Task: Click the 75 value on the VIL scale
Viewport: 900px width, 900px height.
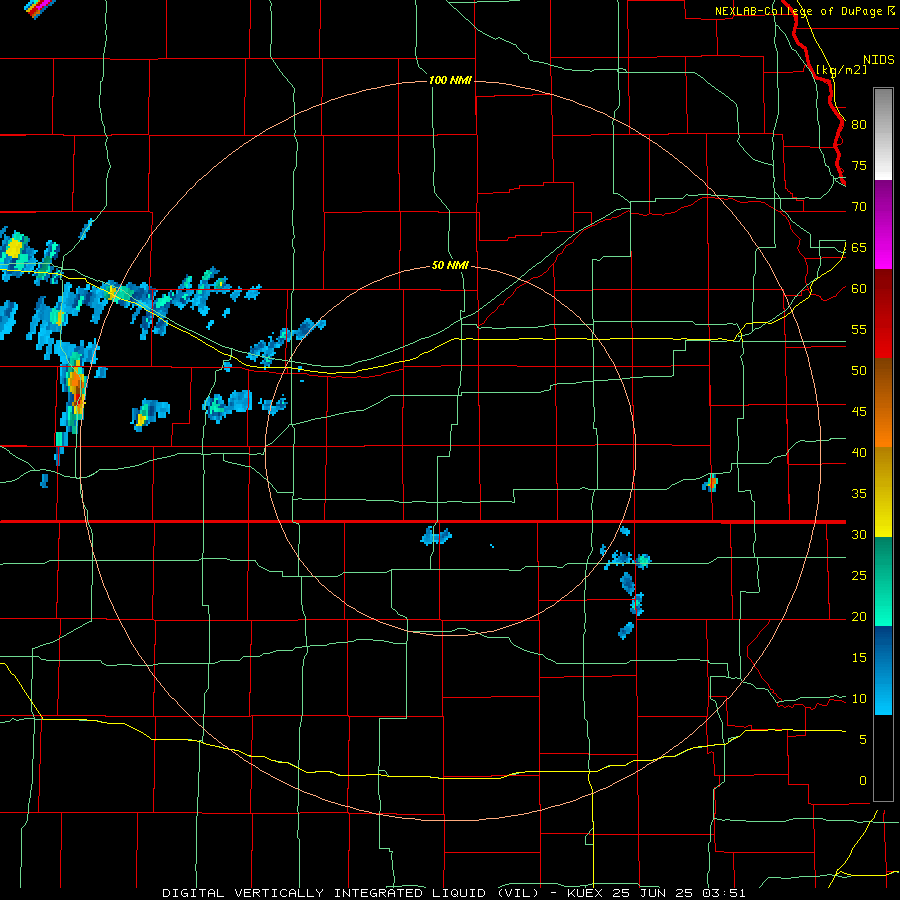Action: click(x=859, y=165)
